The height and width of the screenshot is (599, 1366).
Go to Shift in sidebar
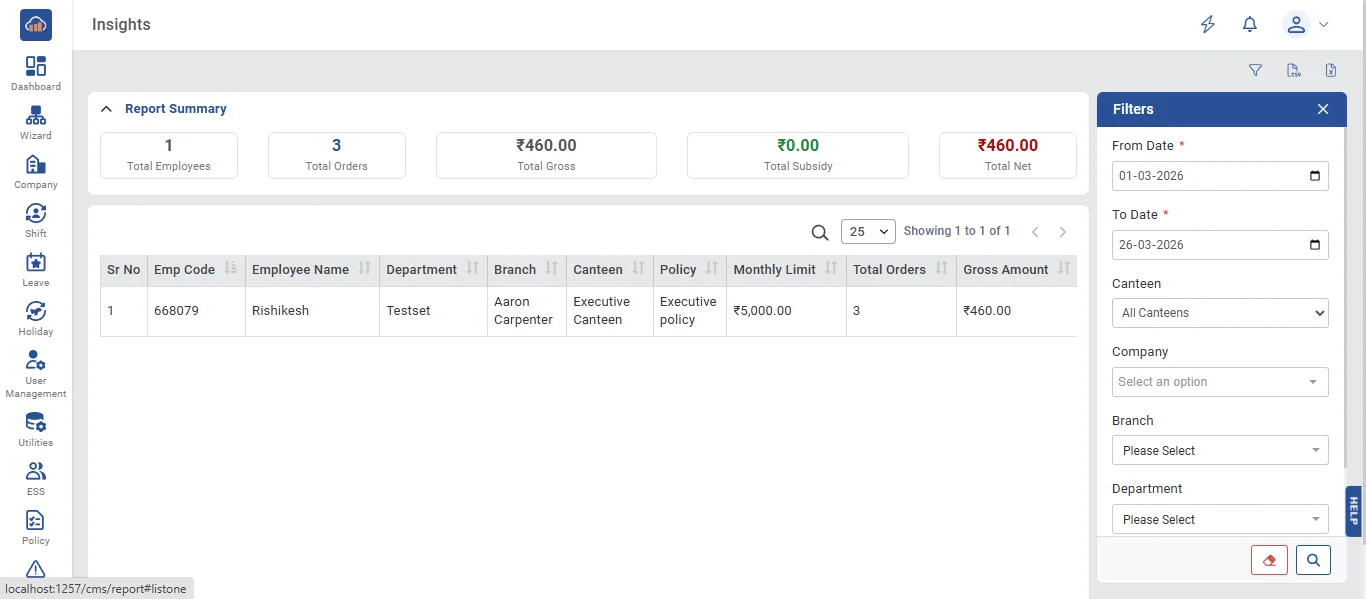tap(36, 221)
